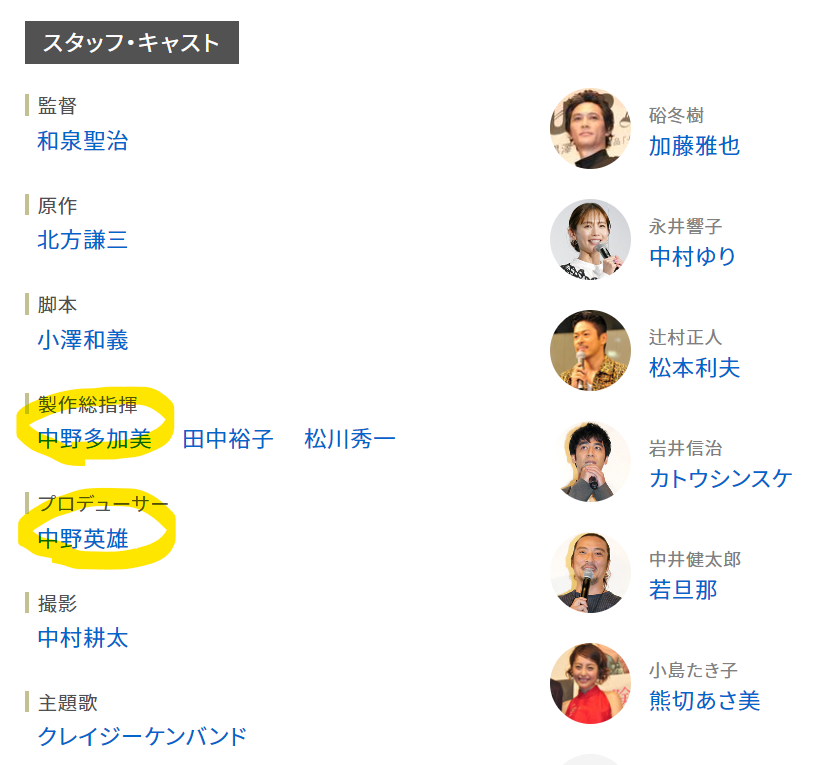
Task: Open screenwriter 小澤和義 page
Action: tap(83, 340)
